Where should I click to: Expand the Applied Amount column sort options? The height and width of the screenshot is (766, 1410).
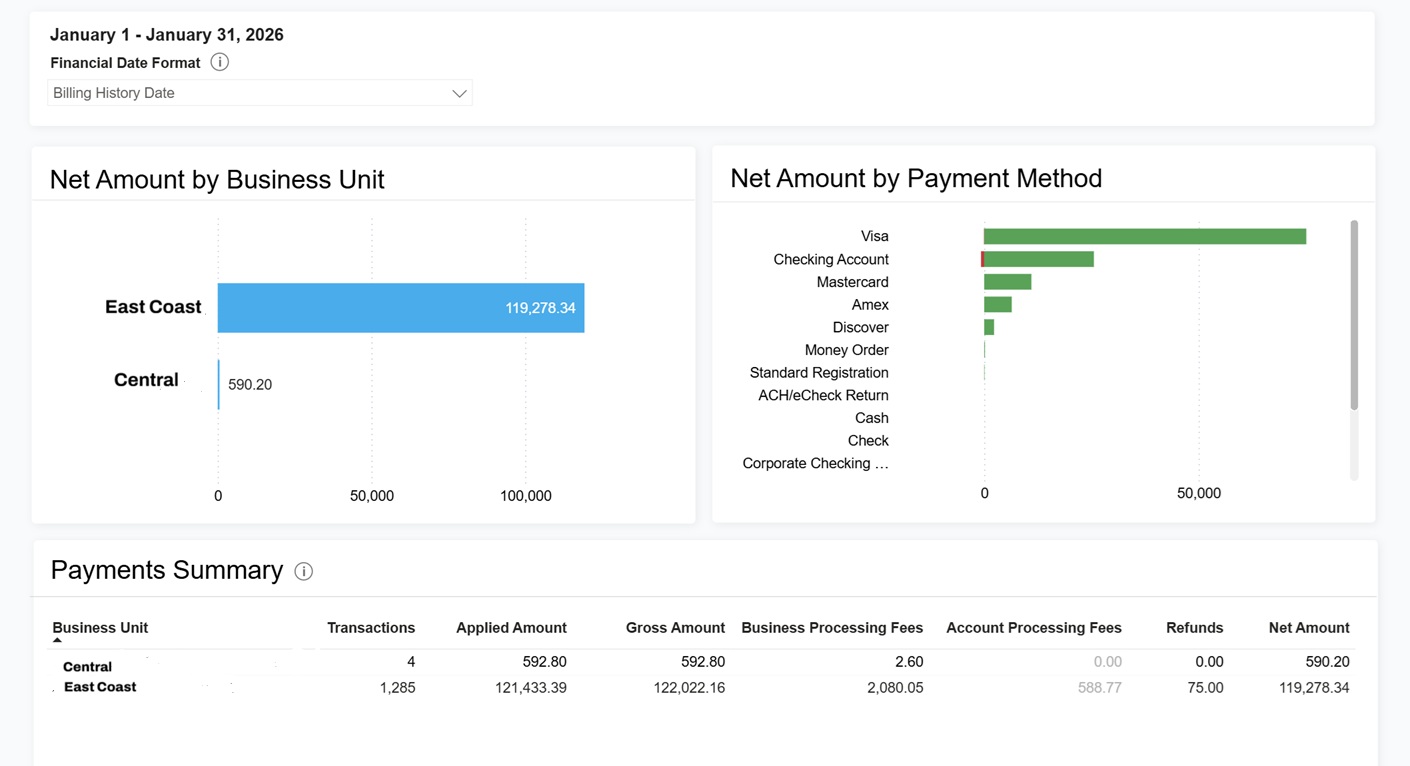pyautogui.click(x=511, y=627)
